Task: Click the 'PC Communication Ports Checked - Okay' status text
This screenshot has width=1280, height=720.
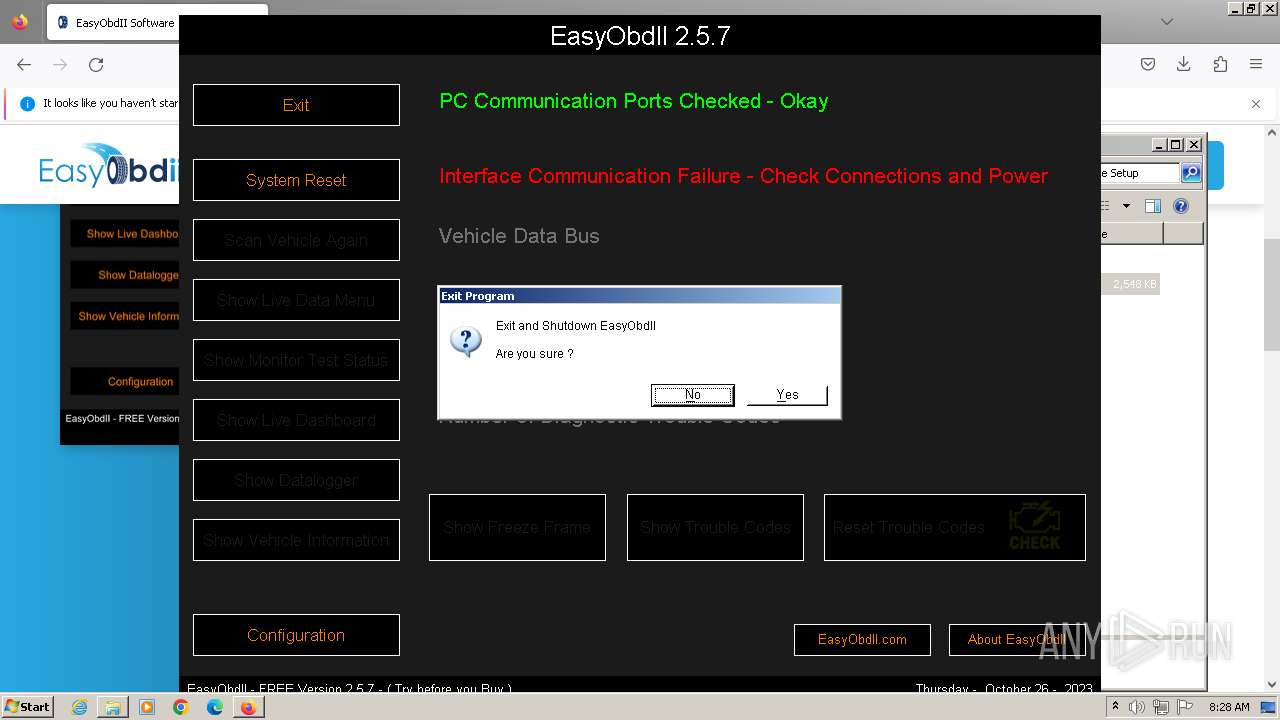Action: (x=634, y=101)
